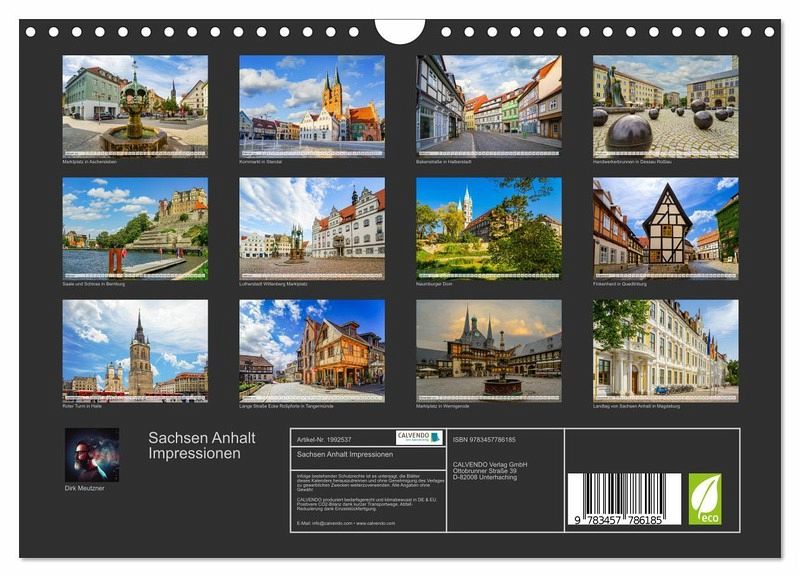Open the Tangermünde half-timbered house photo

pos(312,351)
